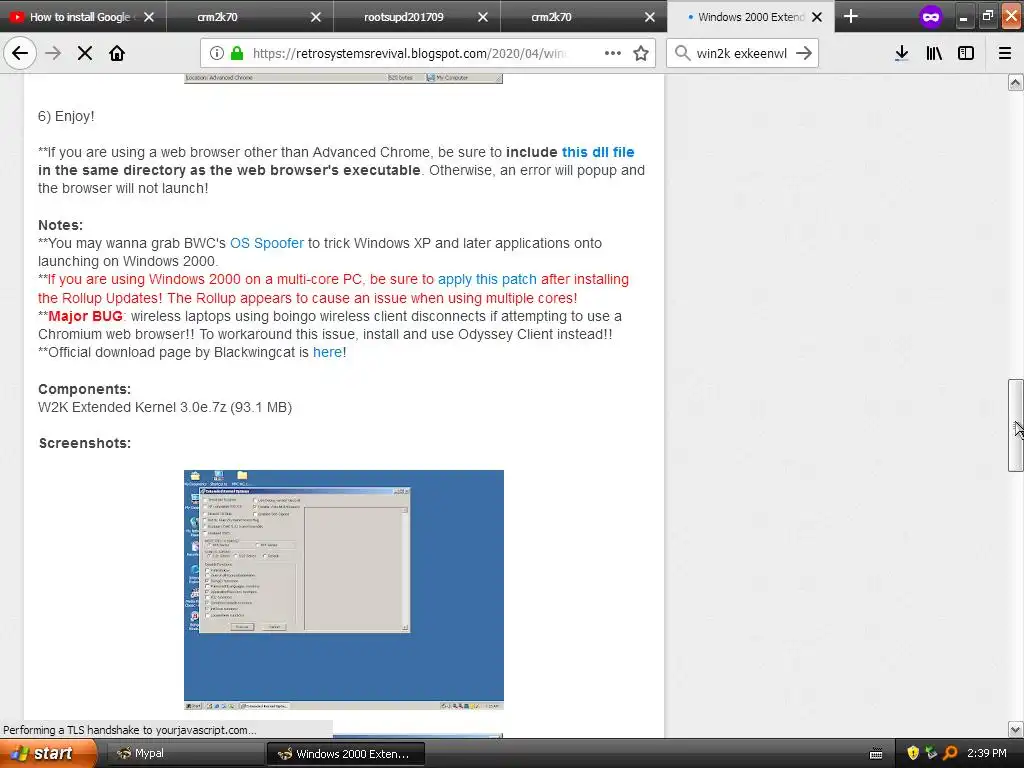Click the '6) Enjoy!' text
The width and height of the screenshot is (1024, 768).
click(66, 116)
